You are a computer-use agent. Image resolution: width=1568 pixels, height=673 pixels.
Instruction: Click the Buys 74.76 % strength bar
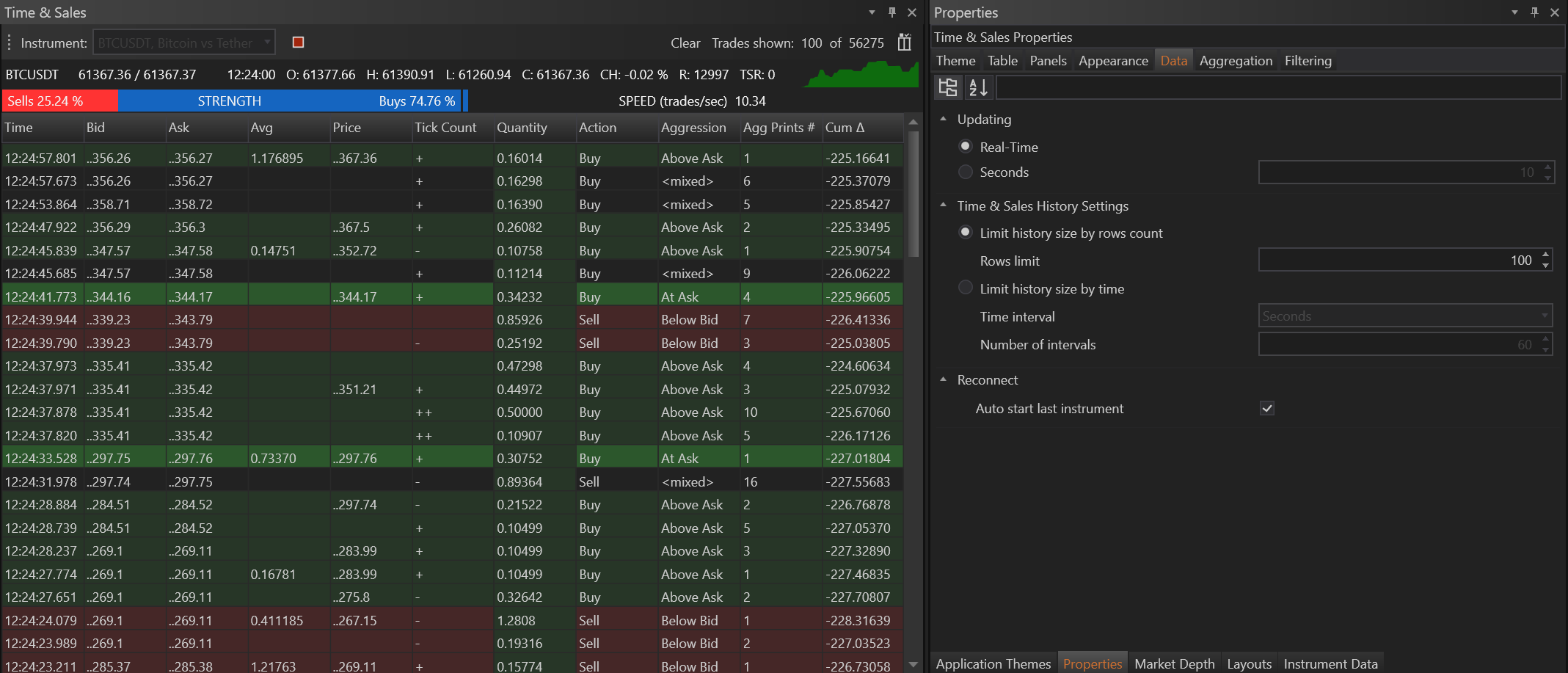click(416, 101)
